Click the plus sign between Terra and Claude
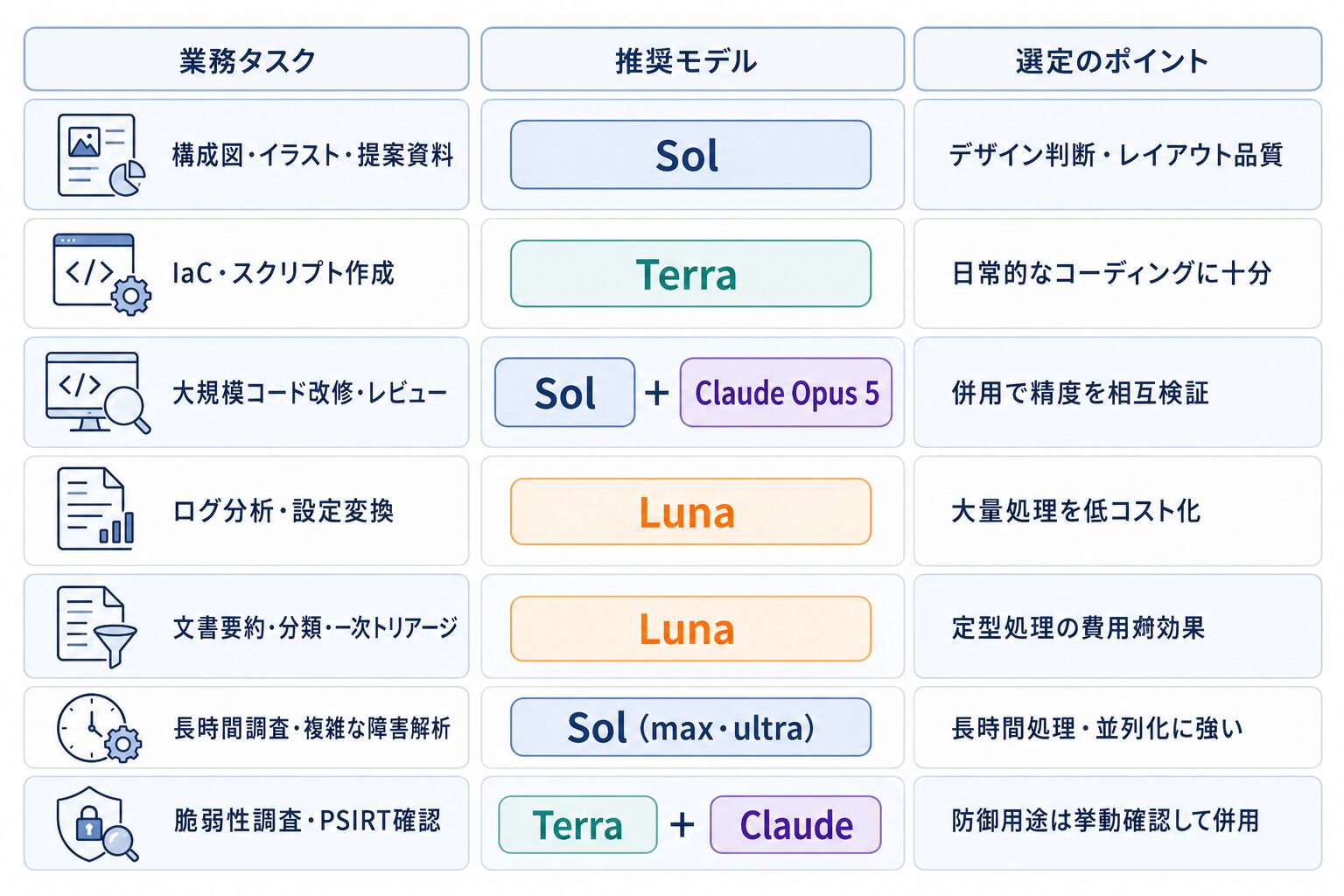 (x=682, y=824)
